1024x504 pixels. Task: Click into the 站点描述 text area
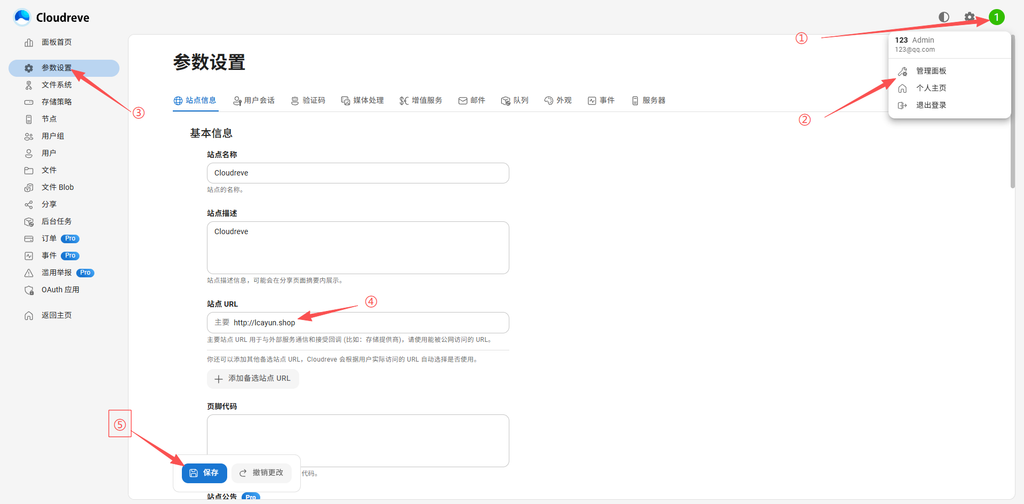coord(358,247)
